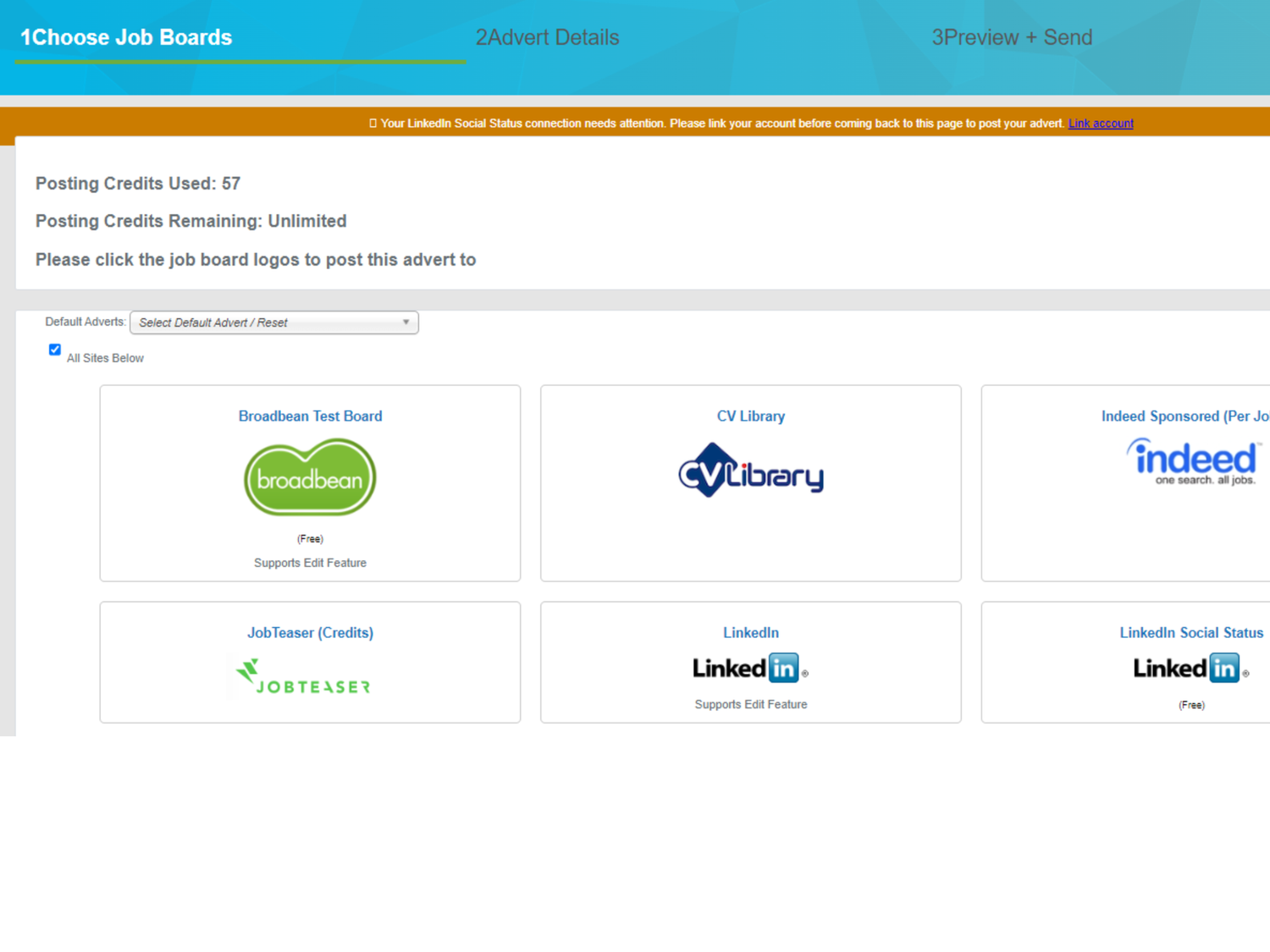Click the Indeed logo on the sponsored card
1270x952 pixels.
click(x=1192, y=461)
